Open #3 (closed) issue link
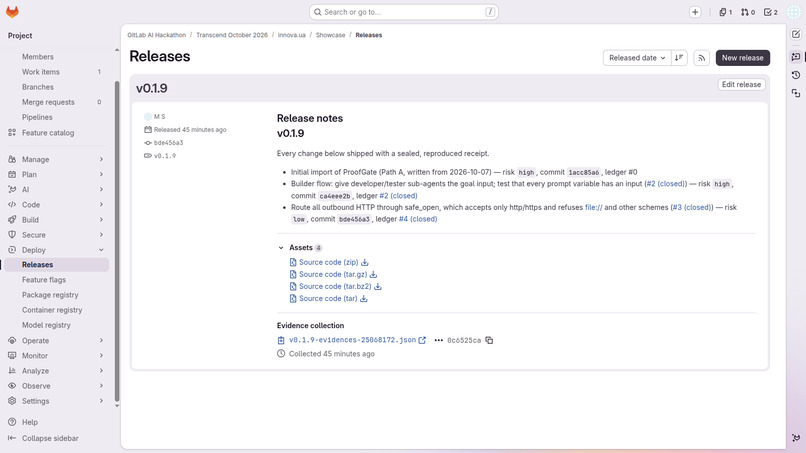 coord(692,207)
